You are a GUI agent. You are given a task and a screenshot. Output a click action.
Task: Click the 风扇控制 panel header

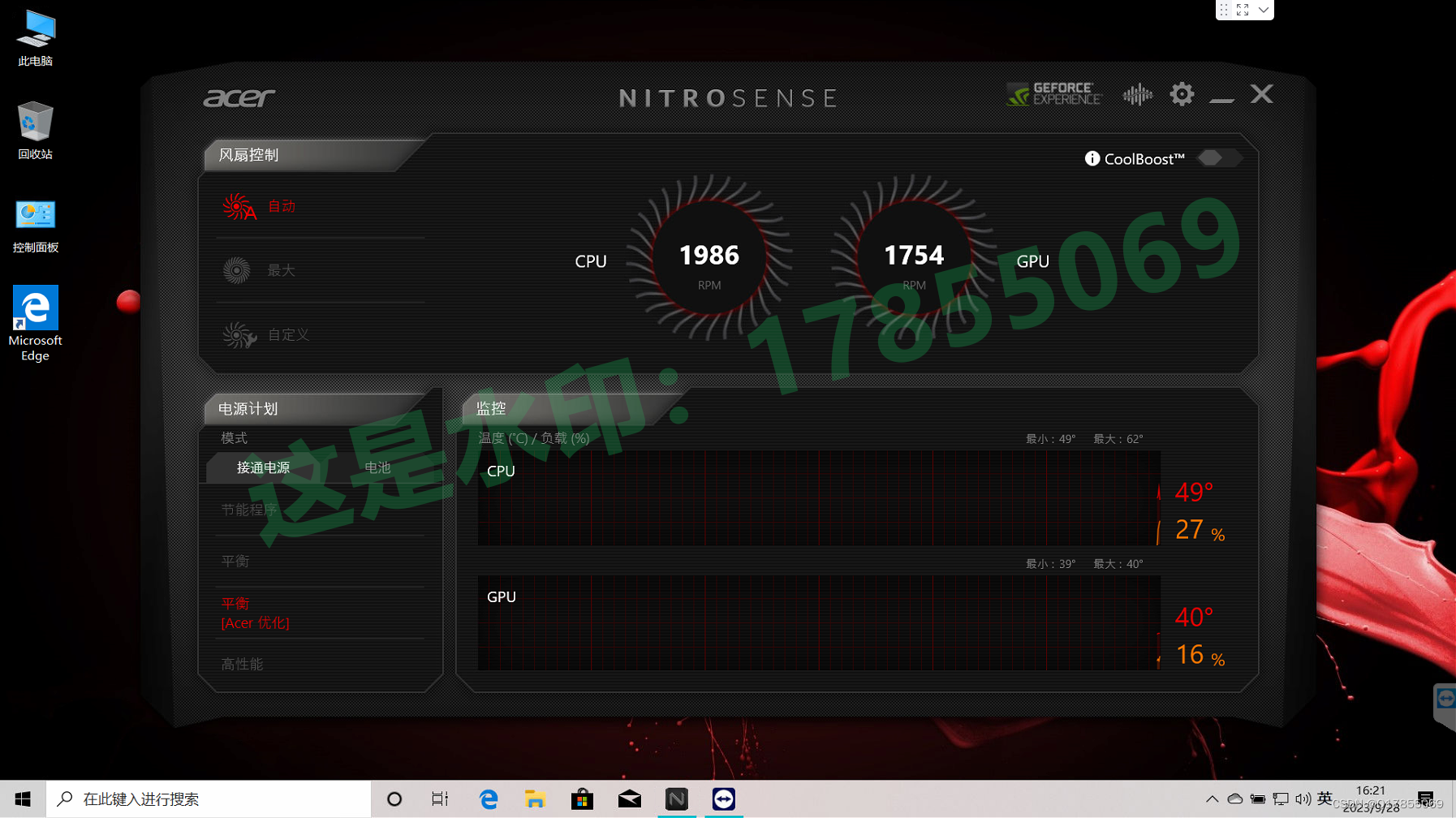coord(248,155)
